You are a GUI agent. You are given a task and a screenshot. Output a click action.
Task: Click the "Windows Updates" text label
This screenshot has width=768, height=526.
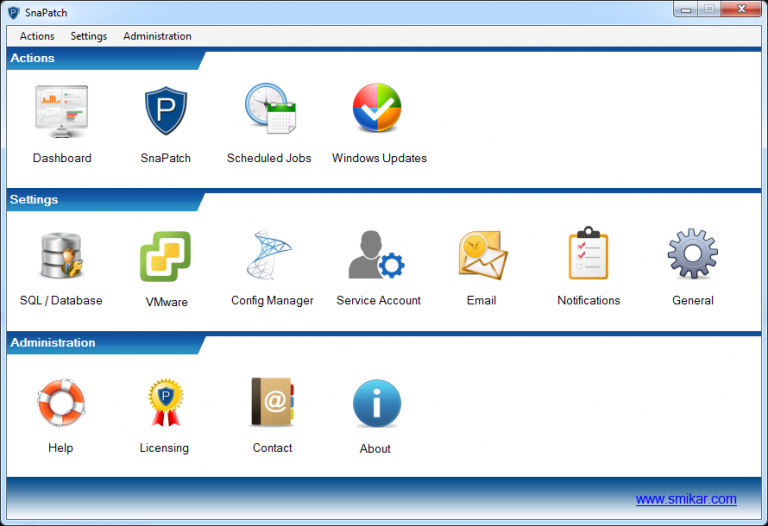click(379, 158)
